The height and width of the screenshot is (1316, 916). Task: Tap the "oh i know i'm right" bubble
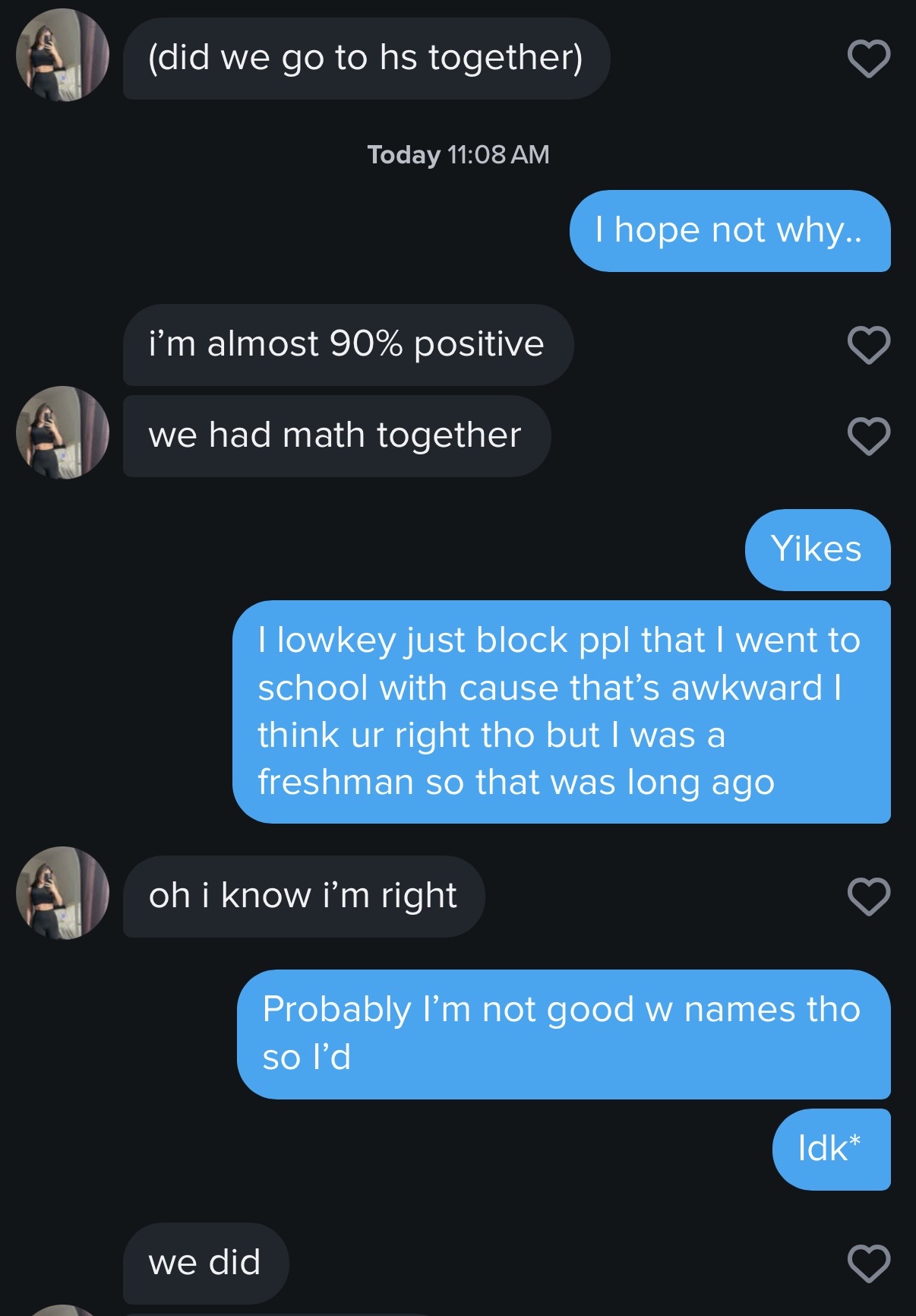tap(303, 897)
